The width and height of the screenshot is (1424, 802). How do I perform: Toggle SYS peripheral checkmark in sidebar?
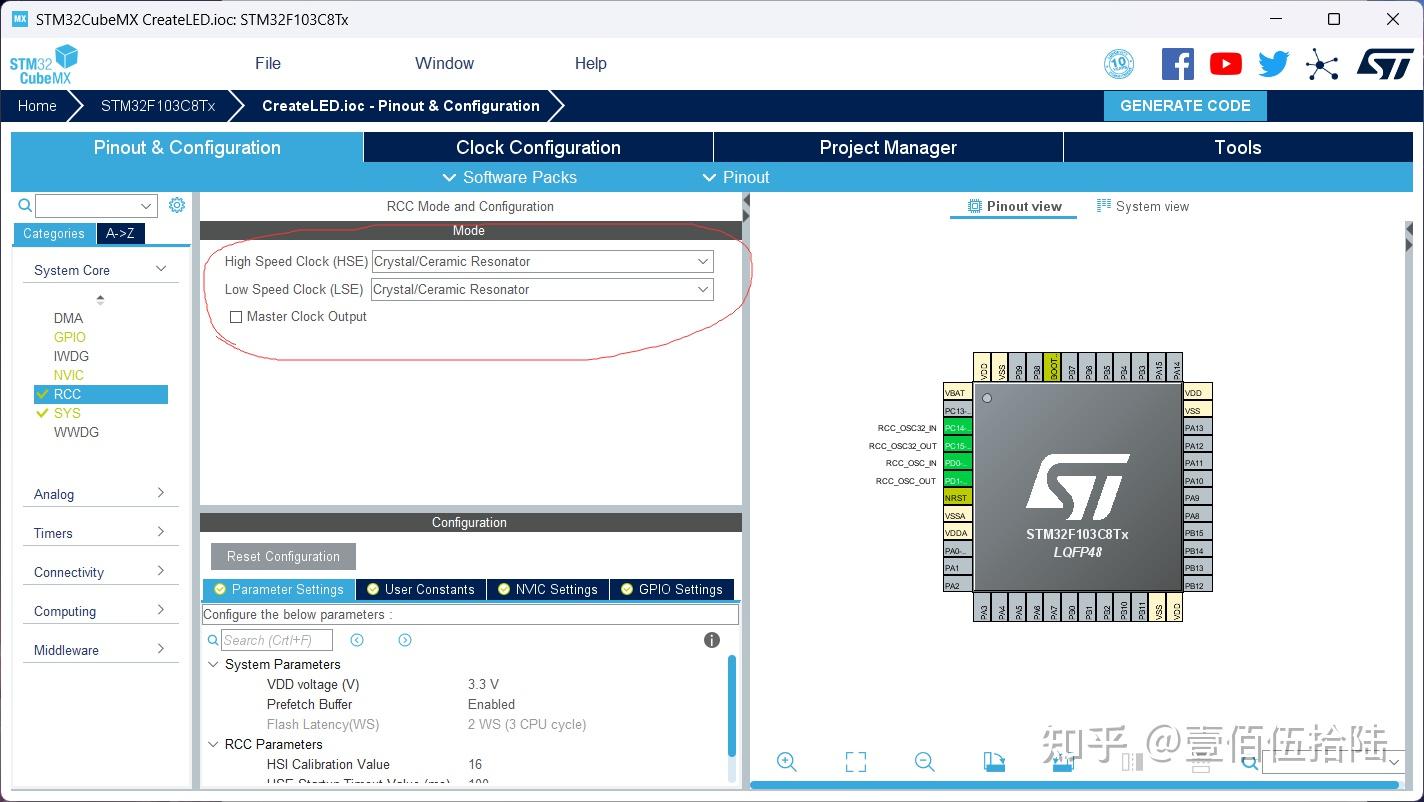pyautogui.click(x=42, y=413)
